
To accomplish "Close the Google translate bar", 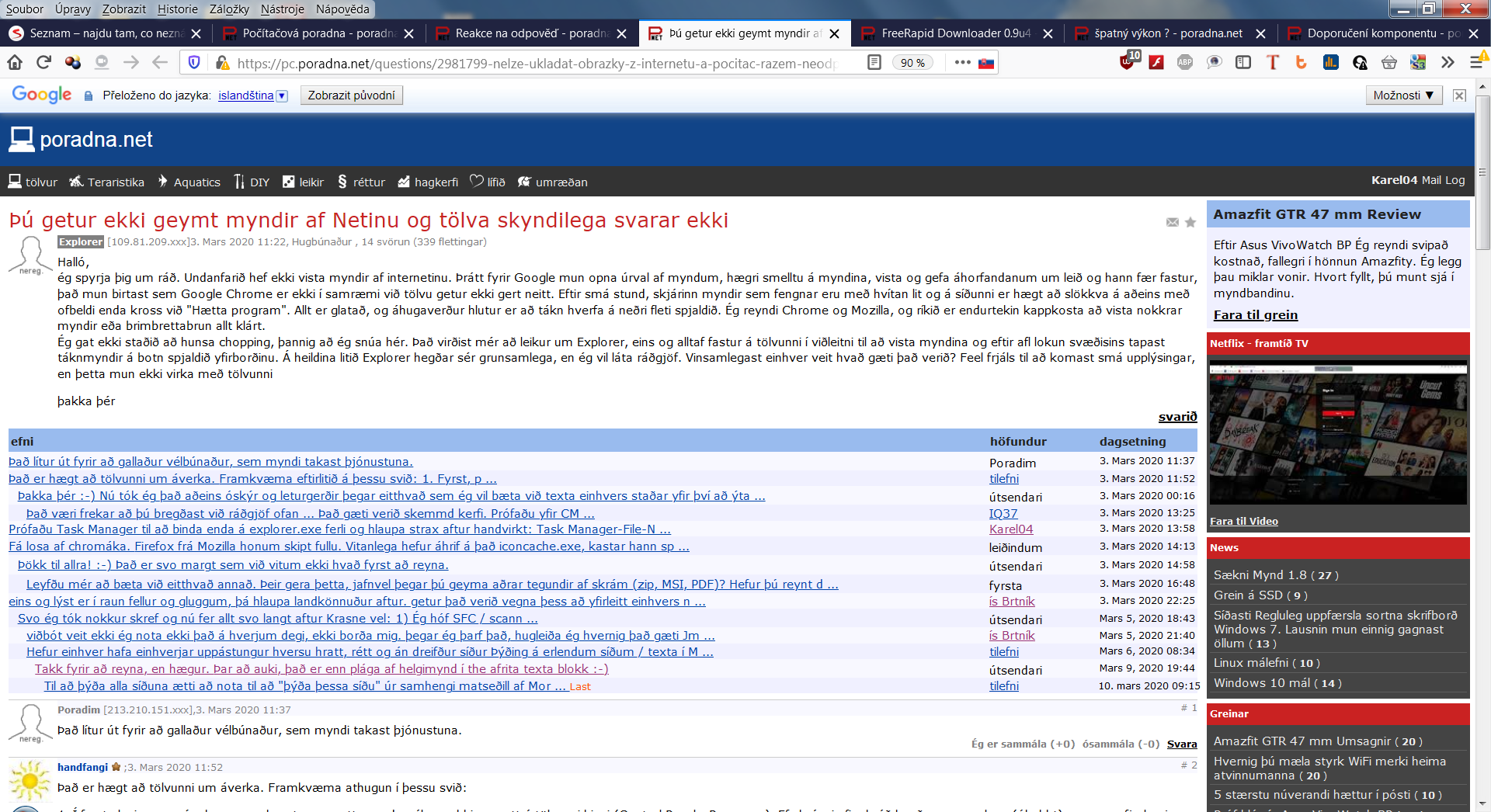I will coord(1460,95).
